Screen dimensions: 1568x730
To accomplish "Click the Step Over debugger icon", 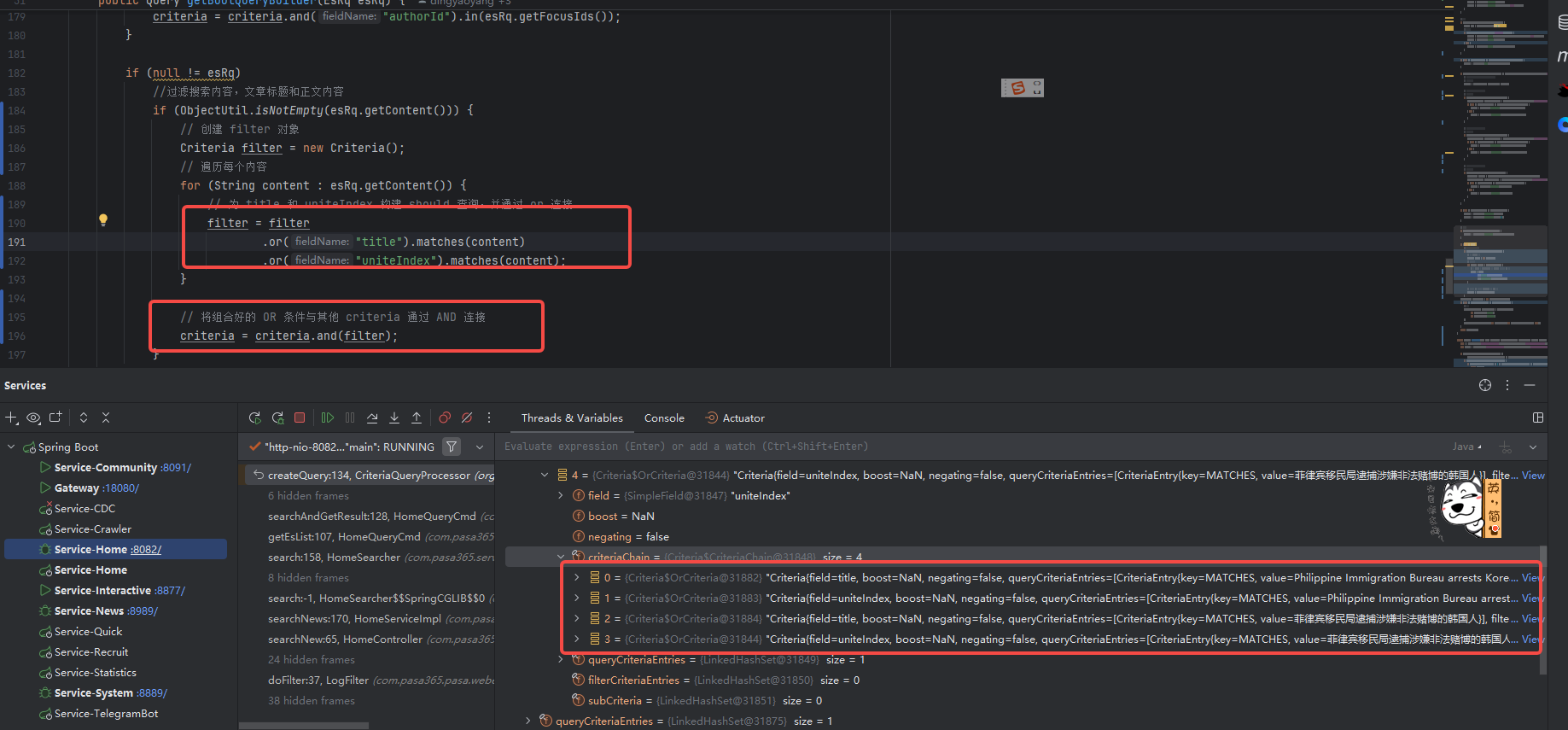I will click(372, 418).
